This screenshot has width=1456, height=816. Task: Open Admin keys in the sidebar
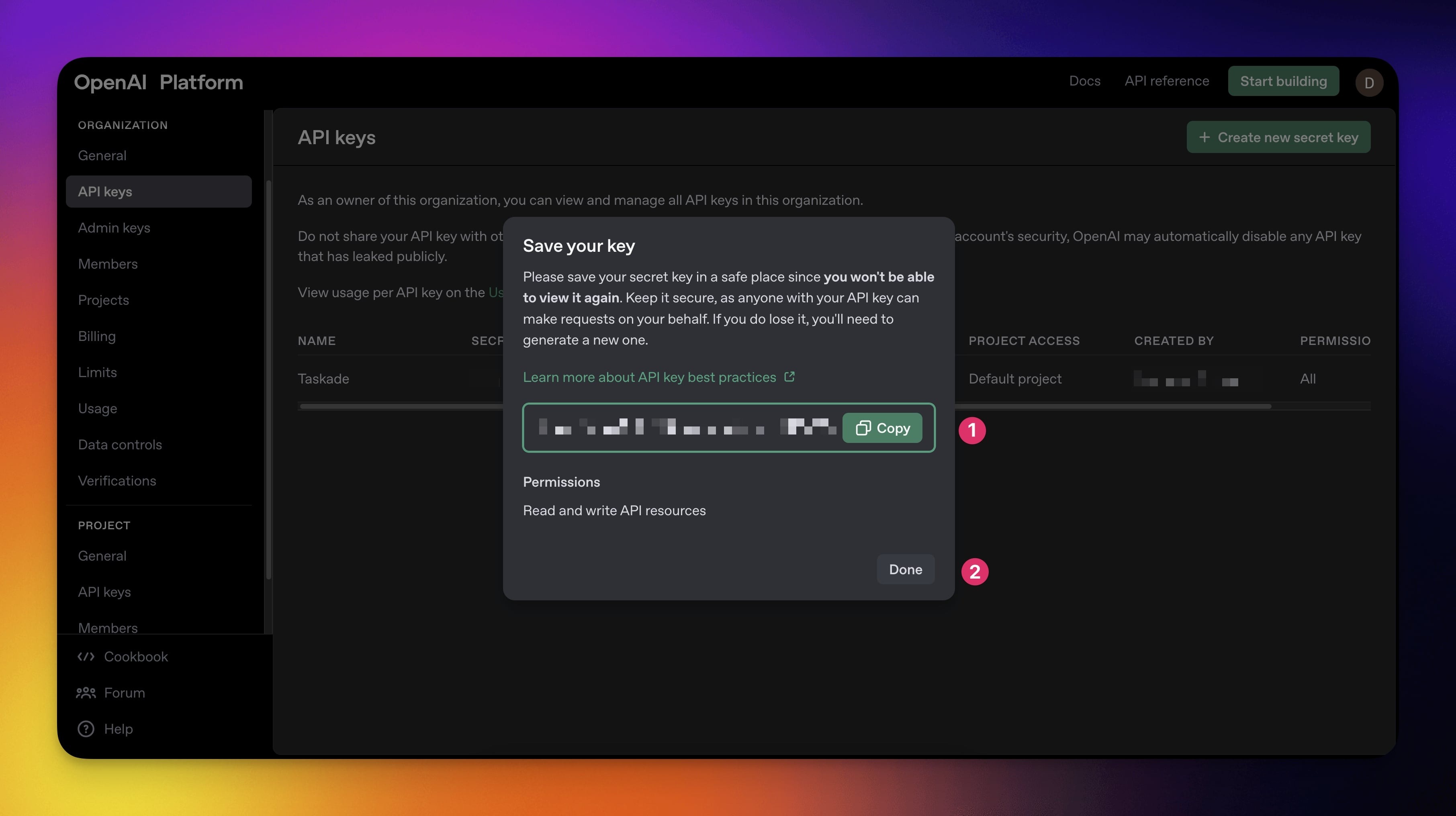[x=114, y=228]
